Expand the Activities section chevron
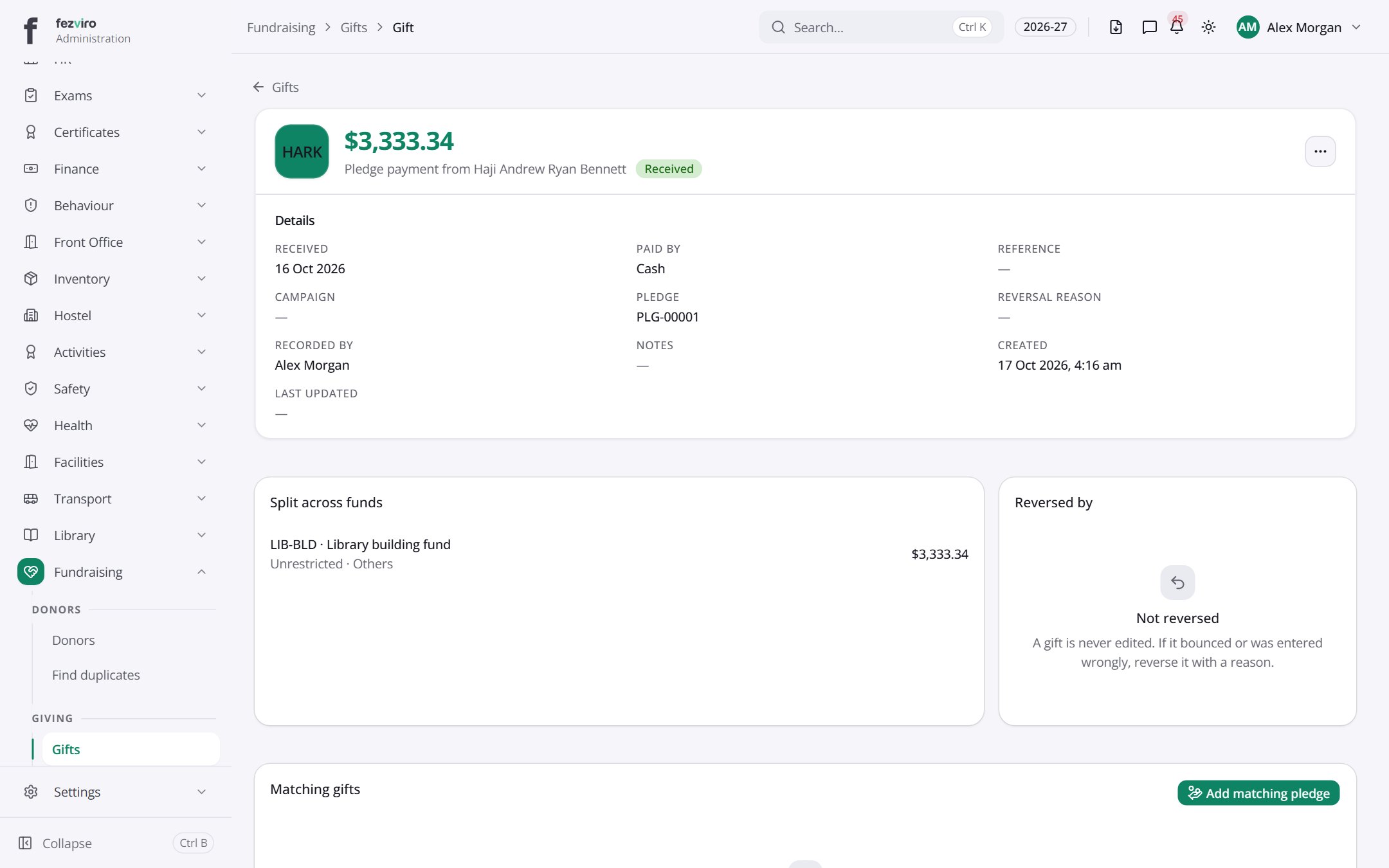 (x=201, y=352)
